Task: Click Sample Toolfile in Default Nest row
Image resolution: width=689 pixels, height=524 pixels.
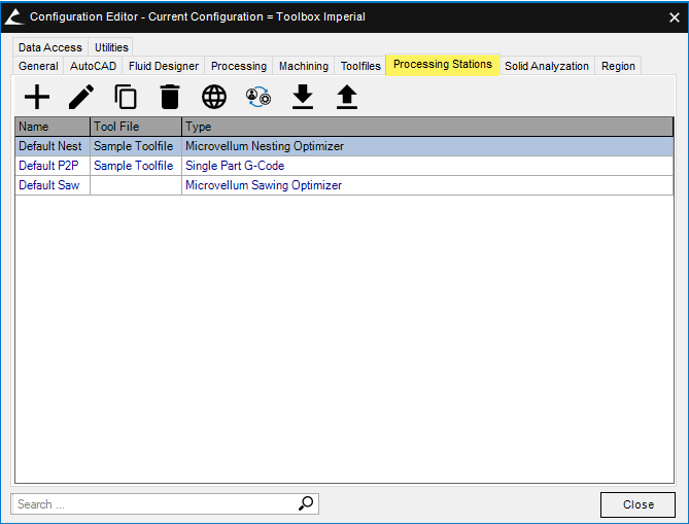Action: (x=136, y=146)
